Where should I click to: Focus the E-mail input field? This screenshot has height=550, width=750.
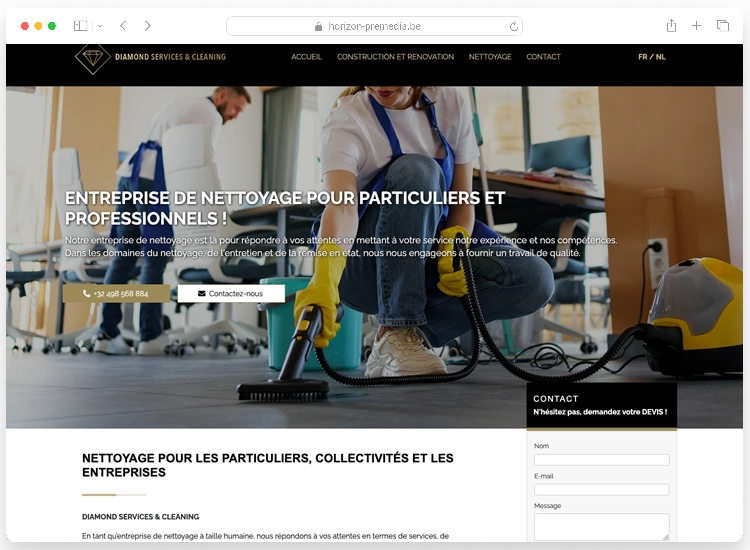click(x=602, y=490)
